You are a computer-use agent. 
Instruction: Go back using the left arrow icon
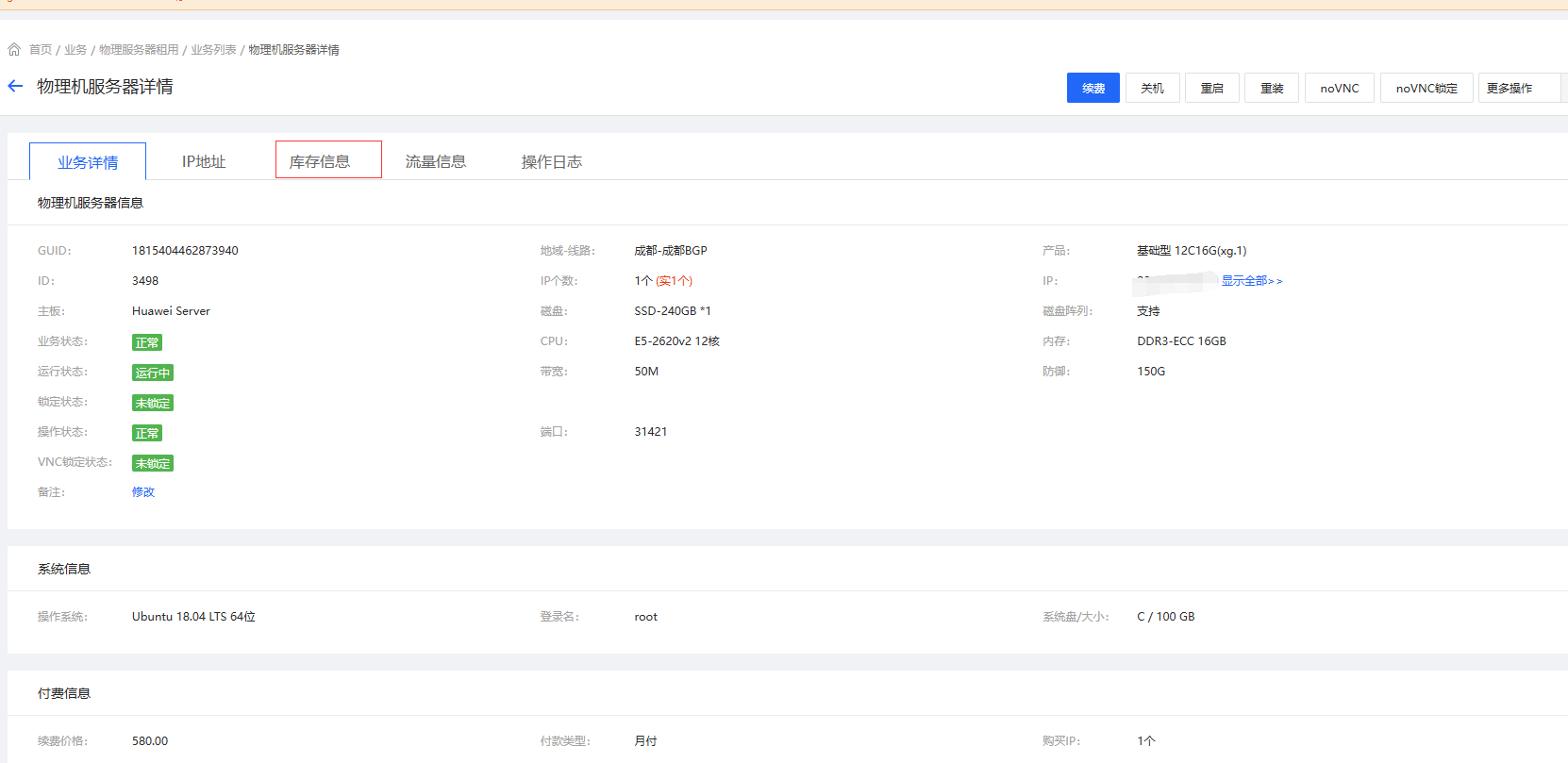(15, 87)
